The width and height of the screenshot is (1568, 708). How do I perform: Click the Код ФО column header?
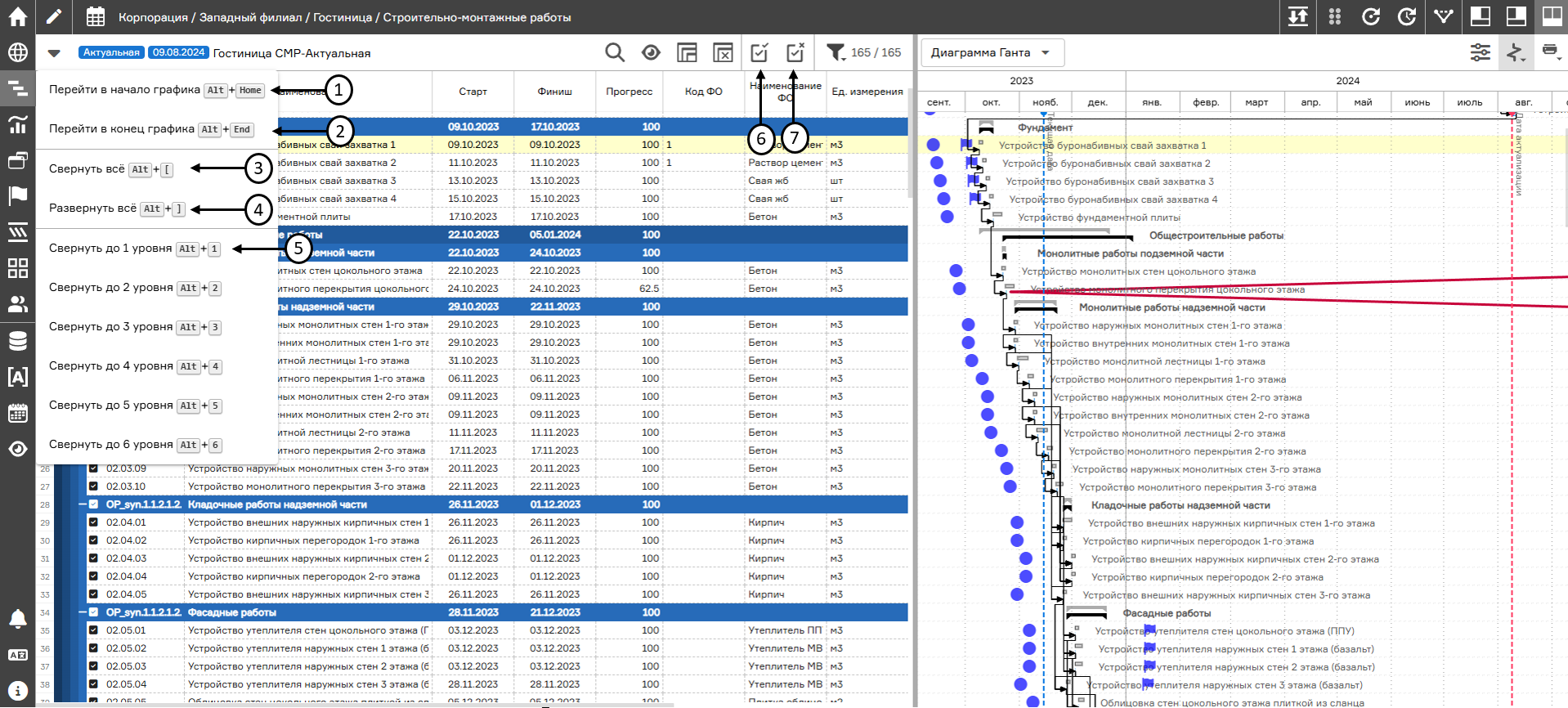pyautogui.click(x=704, y=92)
